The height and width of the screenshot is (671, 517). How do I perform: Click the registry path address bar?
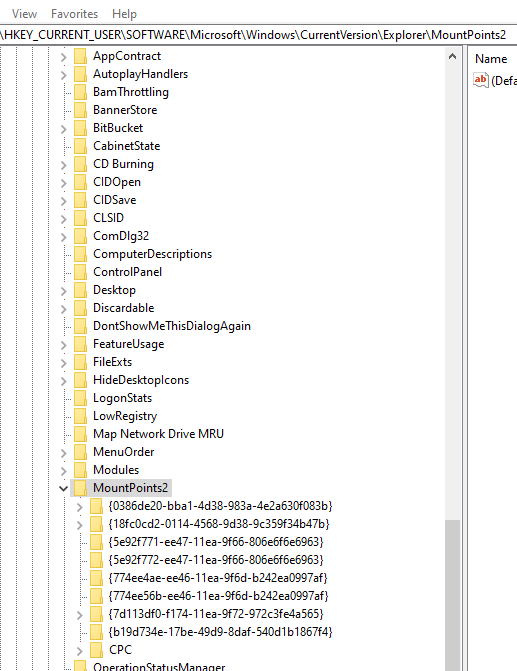point(258,35)
